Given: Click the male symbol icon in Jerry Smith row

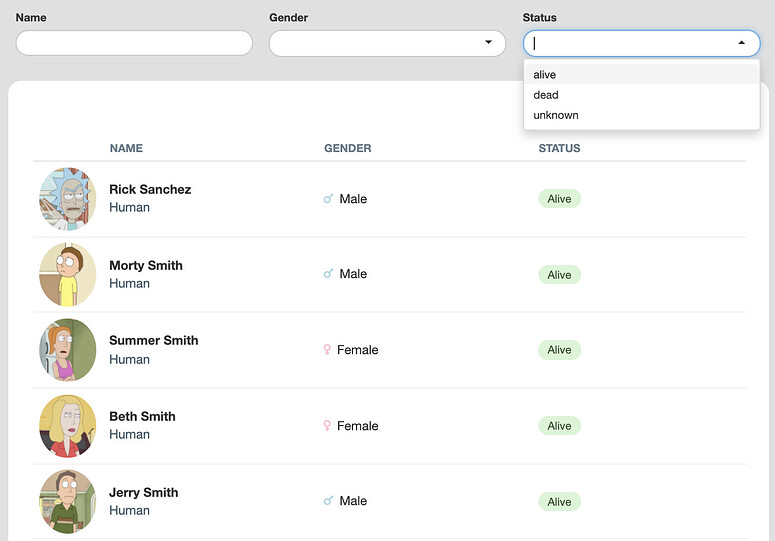Looking at the screenshot, I should [x=328, y=500].
